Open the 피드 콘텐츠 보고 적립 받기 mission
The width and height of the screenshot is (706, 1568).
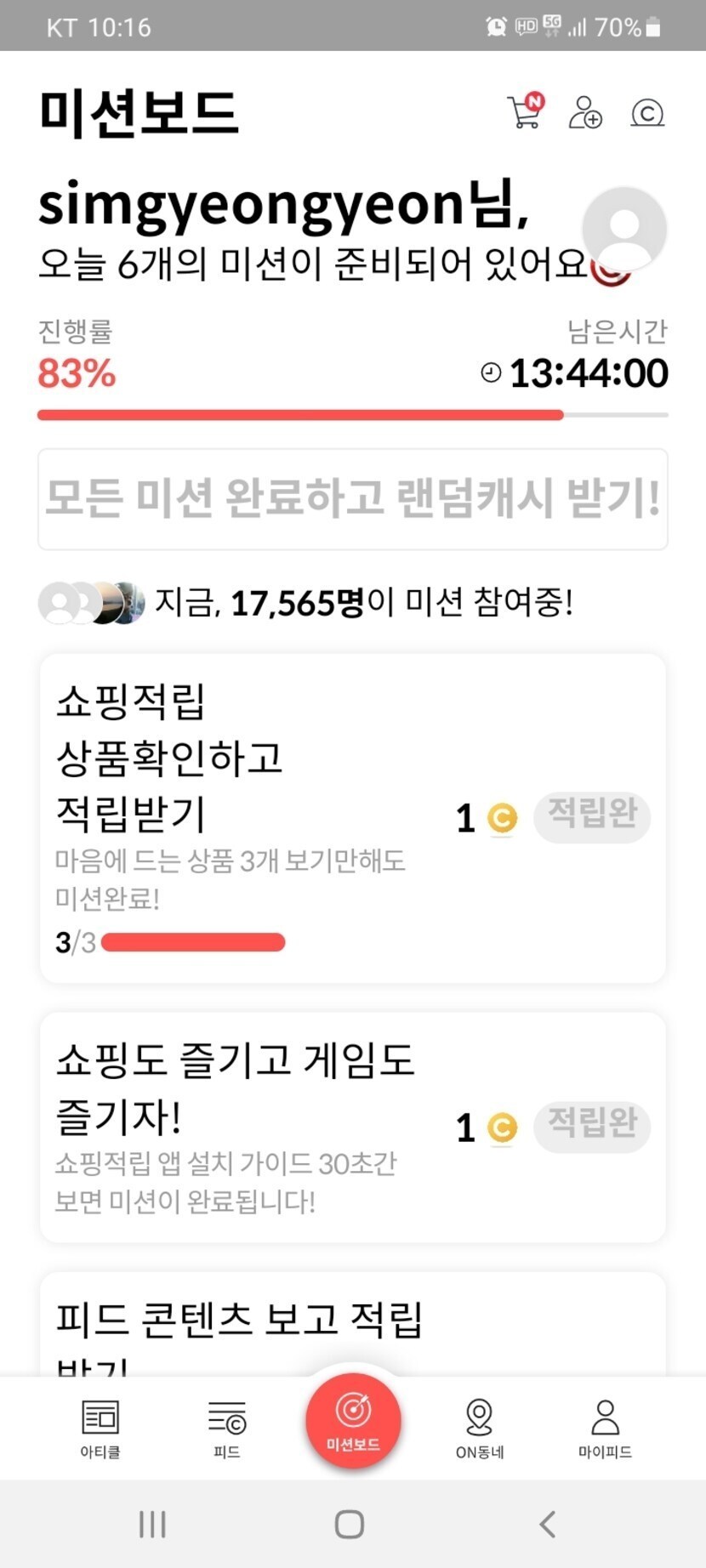pyautogui.click(x=247, y=1327)
